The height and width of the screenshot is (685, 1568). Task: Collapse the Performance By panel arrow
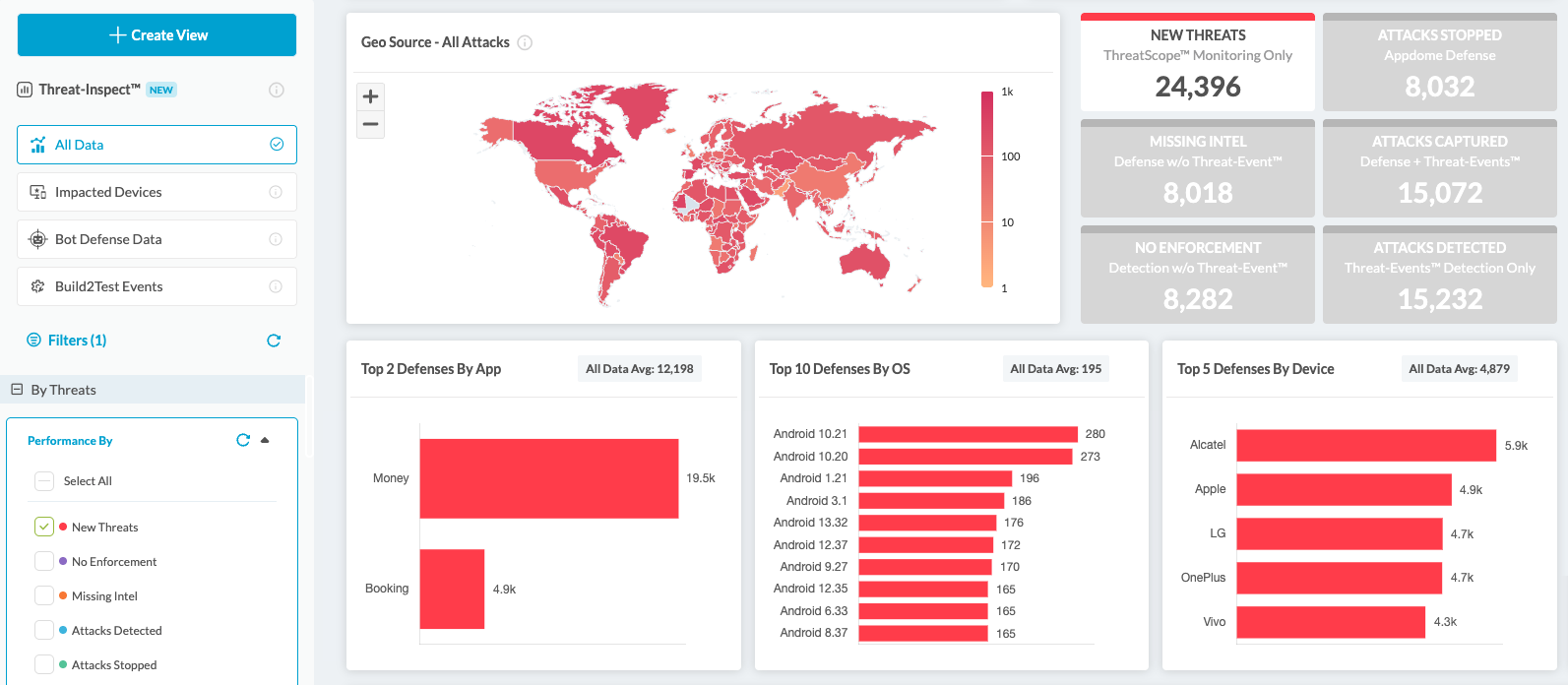(265, 440)
